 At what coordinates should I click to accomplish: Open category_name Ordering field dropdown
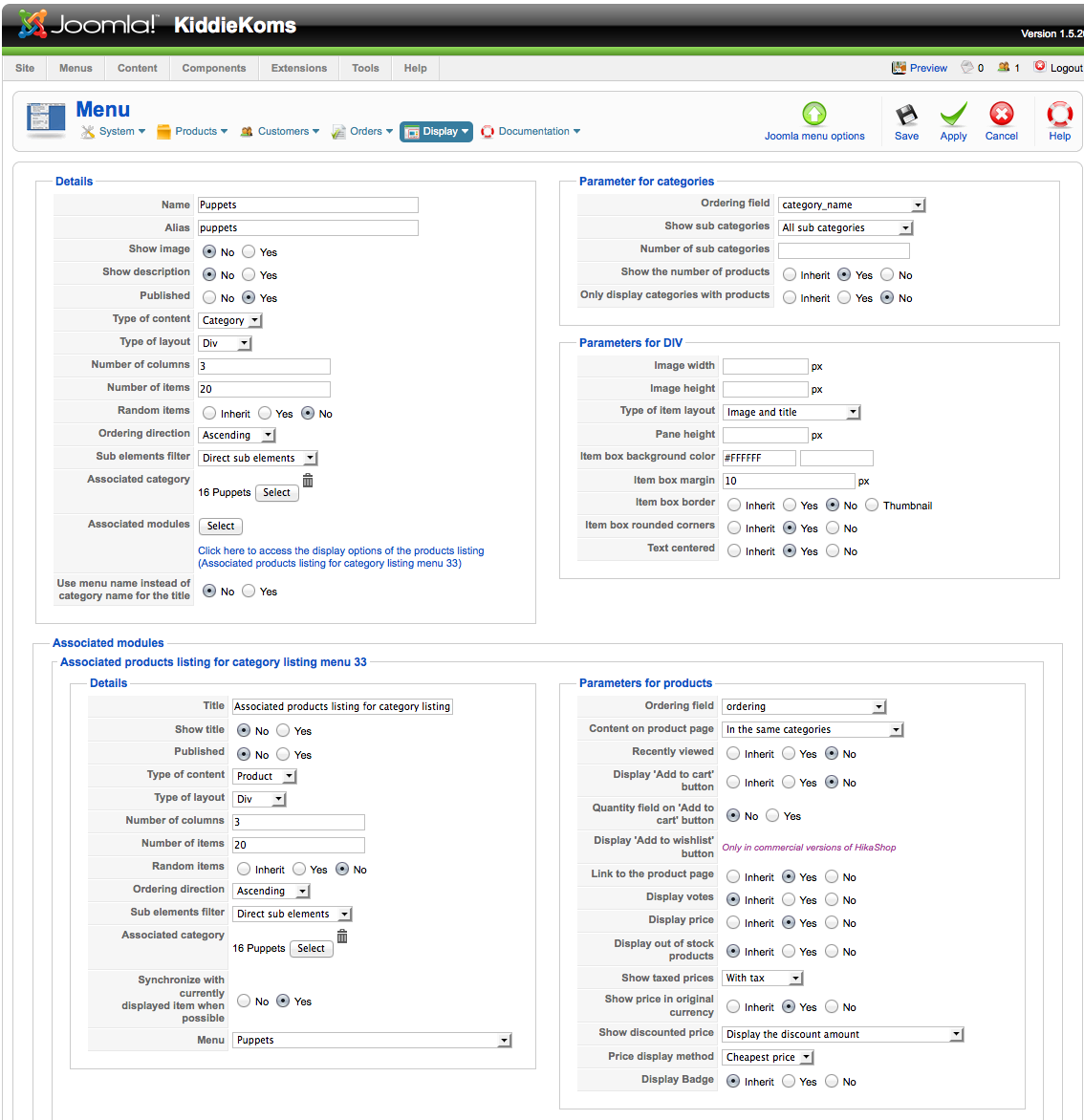pyautogui.click(x=852, y=205)
